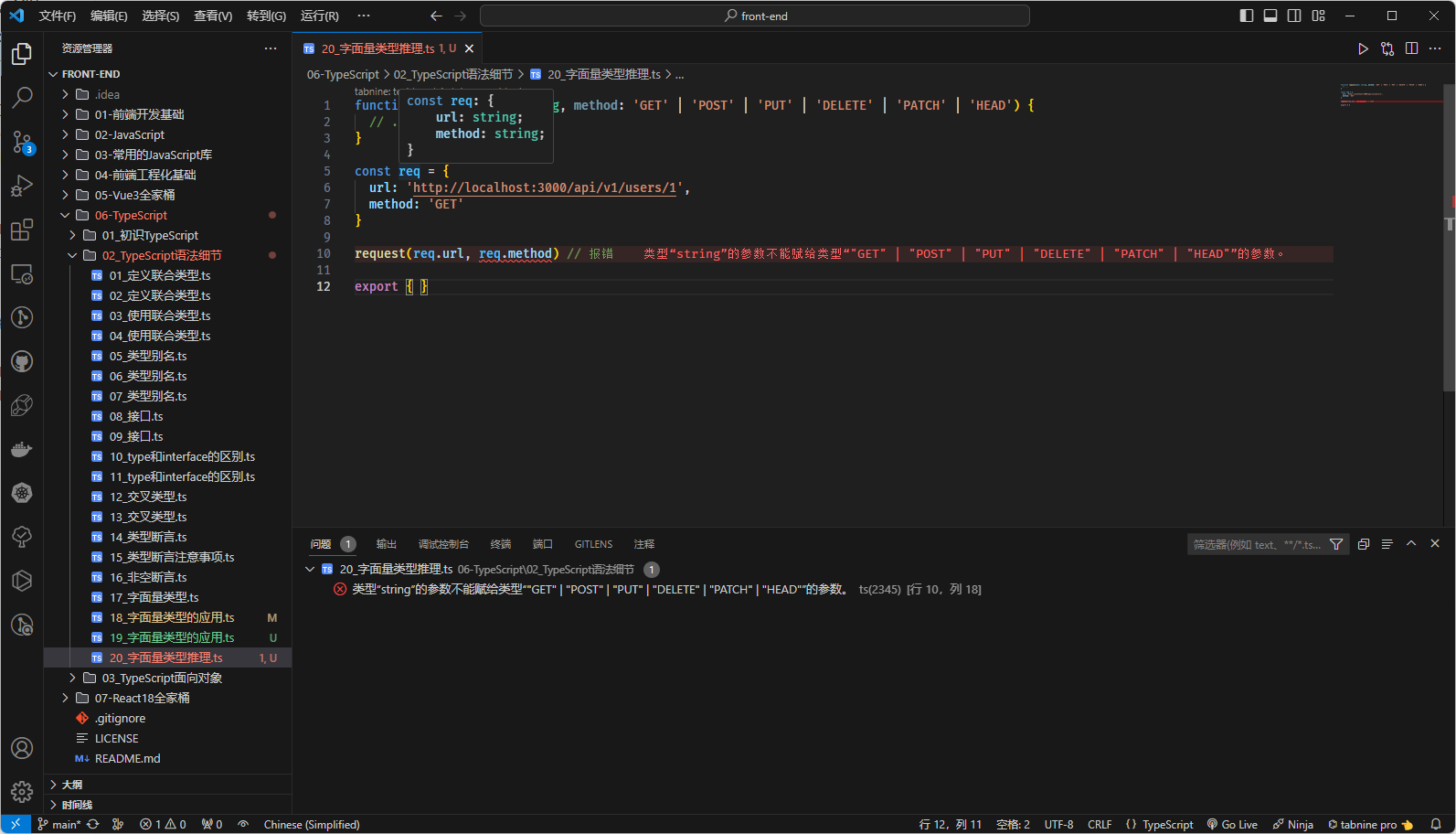The image size is (1456, 834).
Task: Open the Docker view icon
Action: click(22, 449)
